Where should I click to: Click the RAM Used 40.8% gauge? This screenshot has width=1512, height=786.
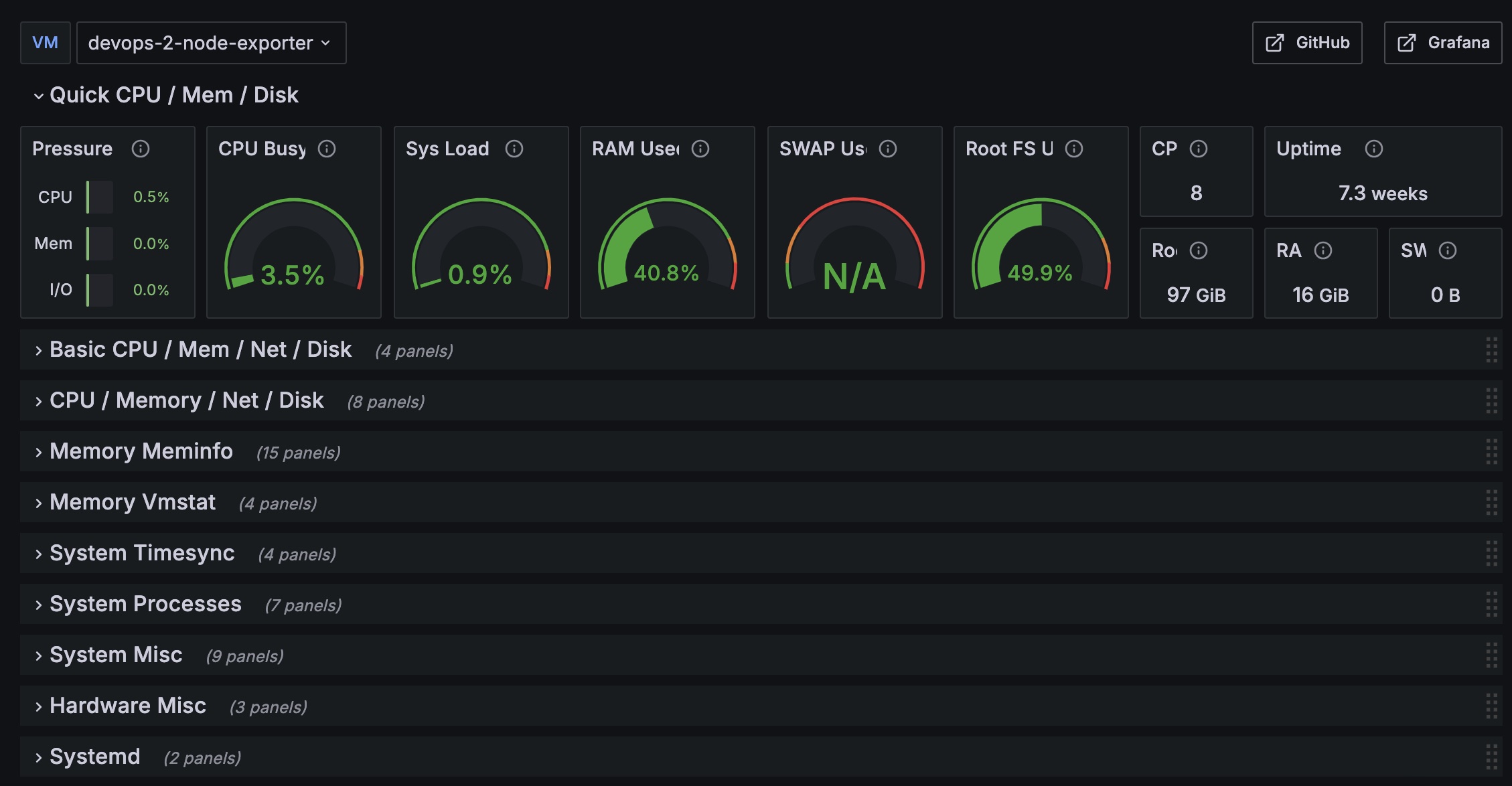[x=668, y=244]
